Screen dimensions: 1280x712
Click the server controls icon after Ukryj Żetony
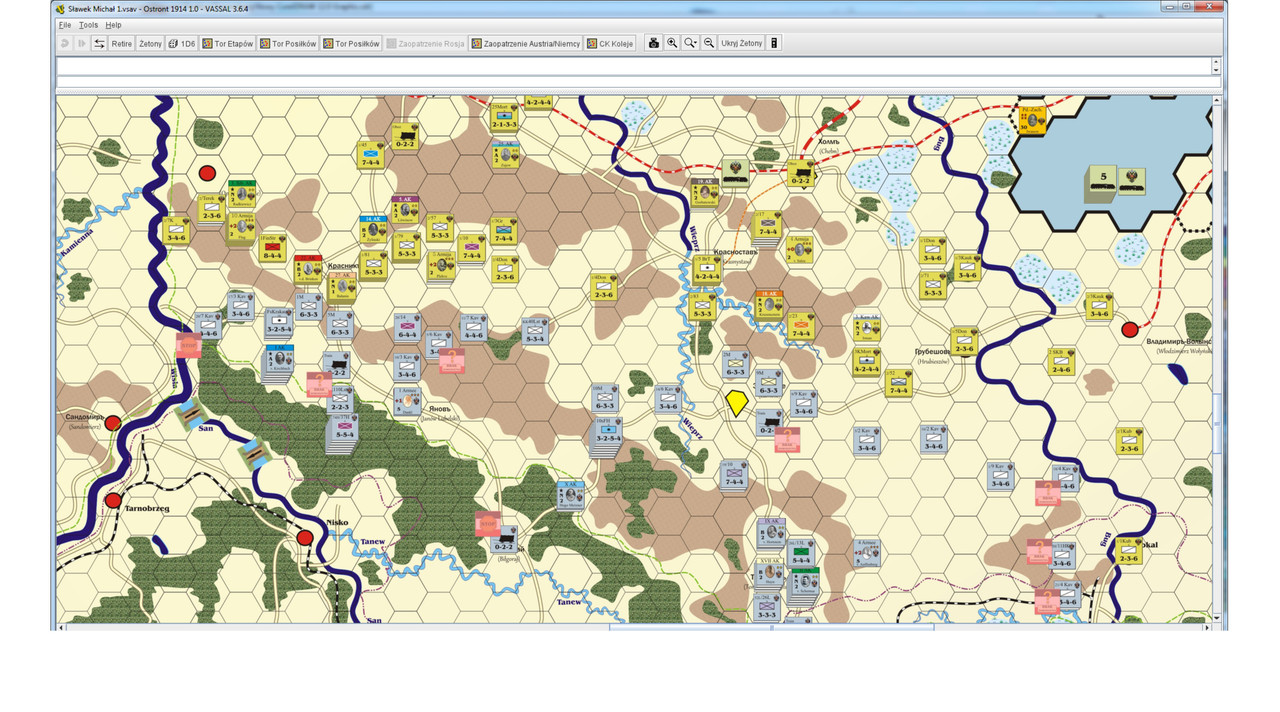(774, 44)
